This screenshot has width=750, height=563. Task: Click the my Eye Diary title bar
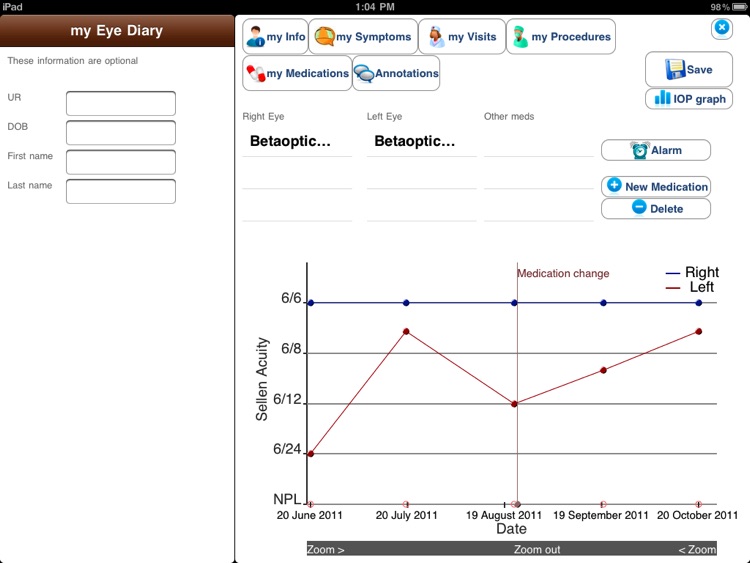117,31
